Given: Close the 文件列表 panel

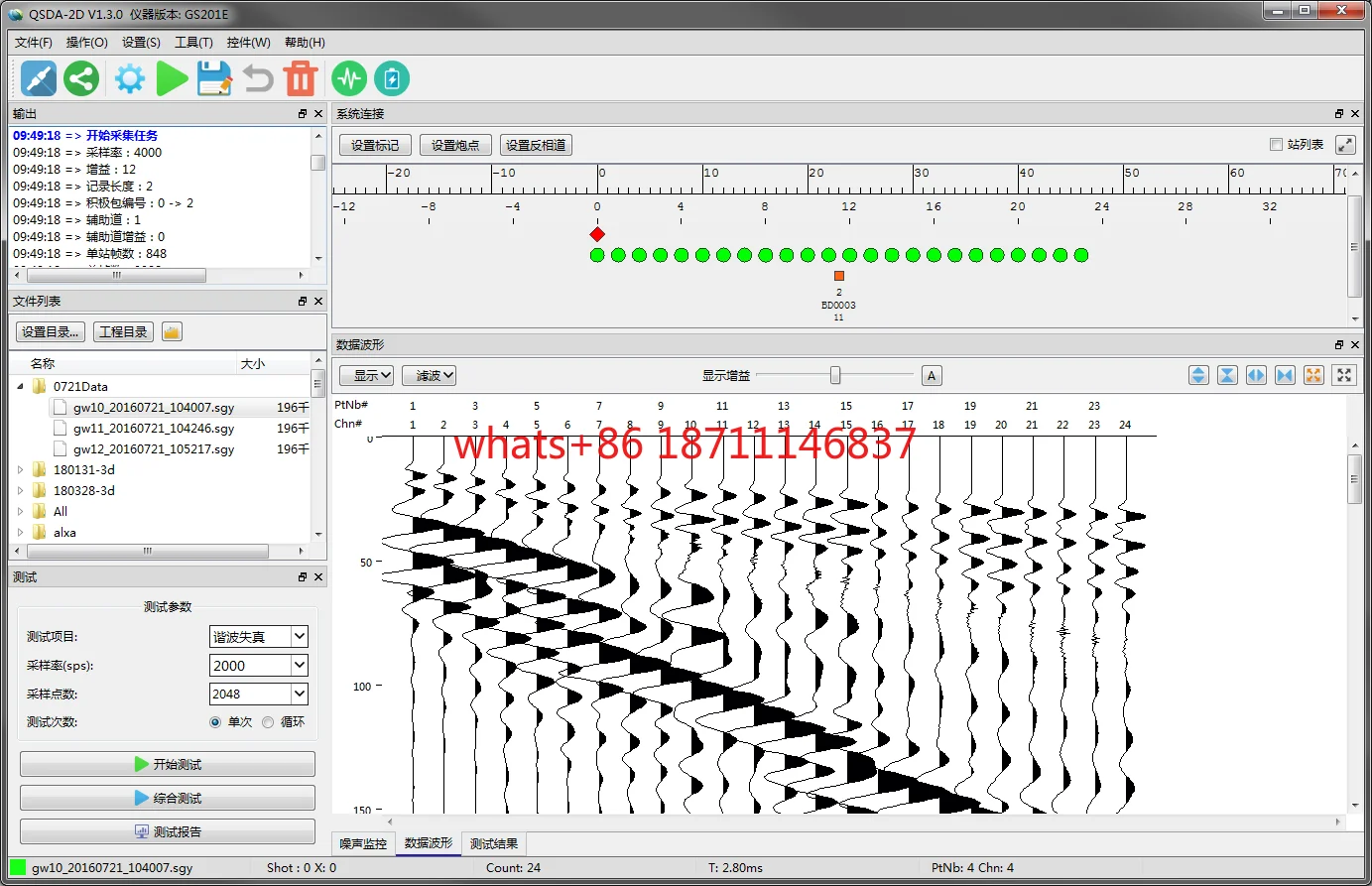Looking at the screenshot, I should click(x=318, y=301).
